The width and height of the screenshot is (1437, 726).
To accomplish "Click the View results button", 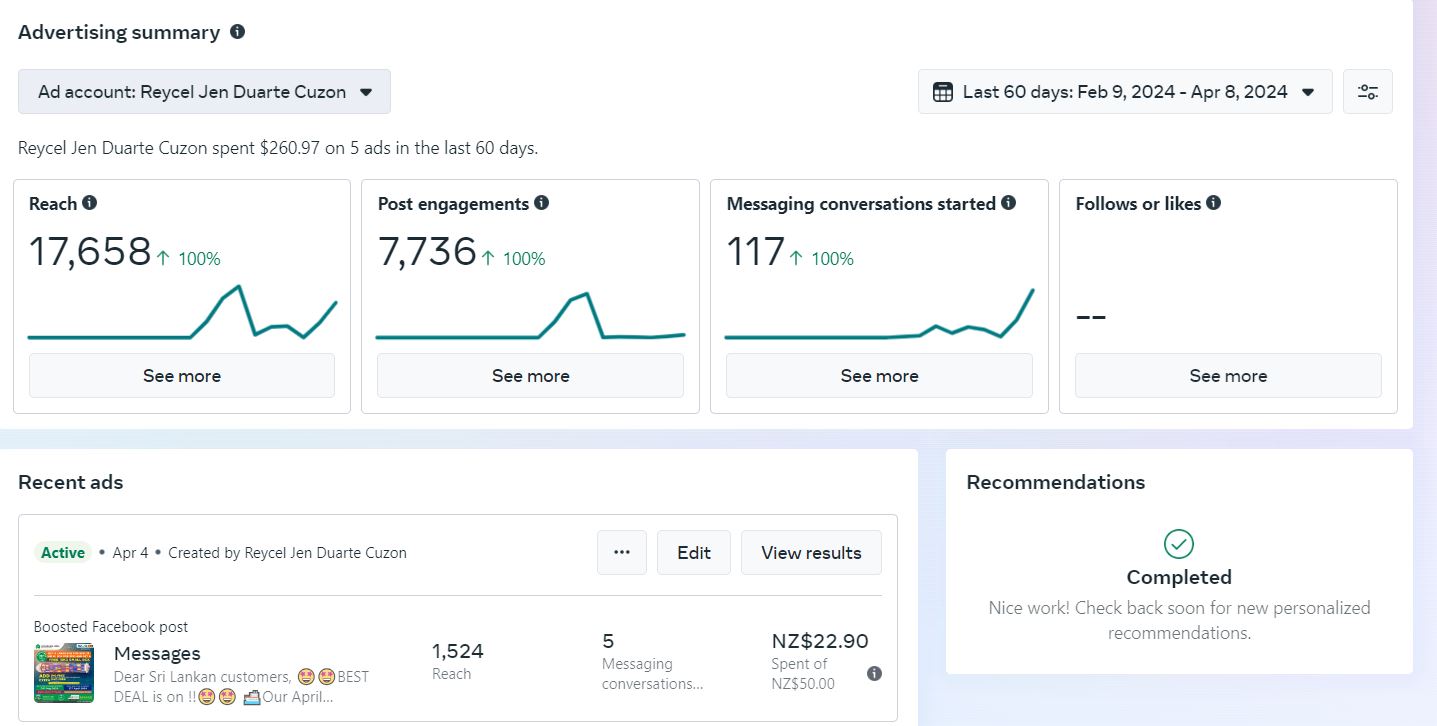I will point(811,552).
